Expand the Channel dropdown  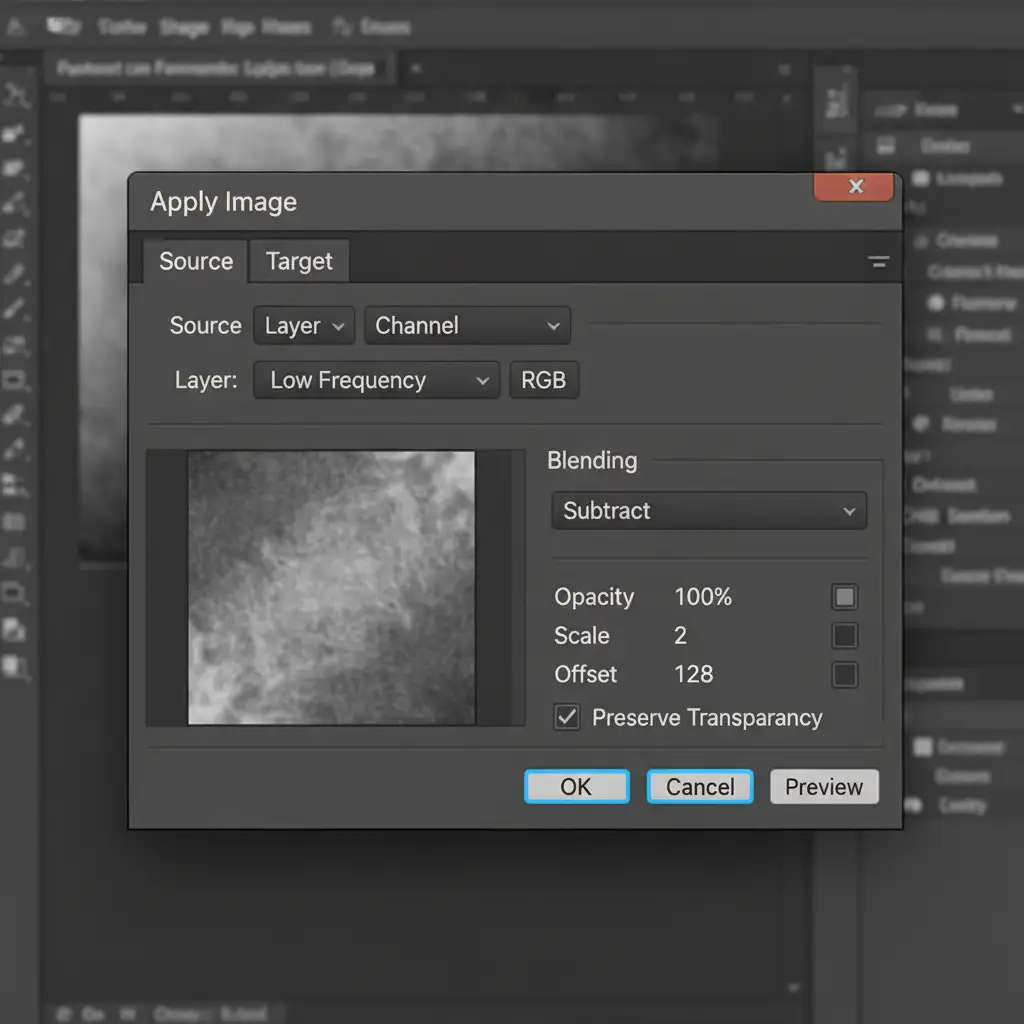tap(467, 326)
